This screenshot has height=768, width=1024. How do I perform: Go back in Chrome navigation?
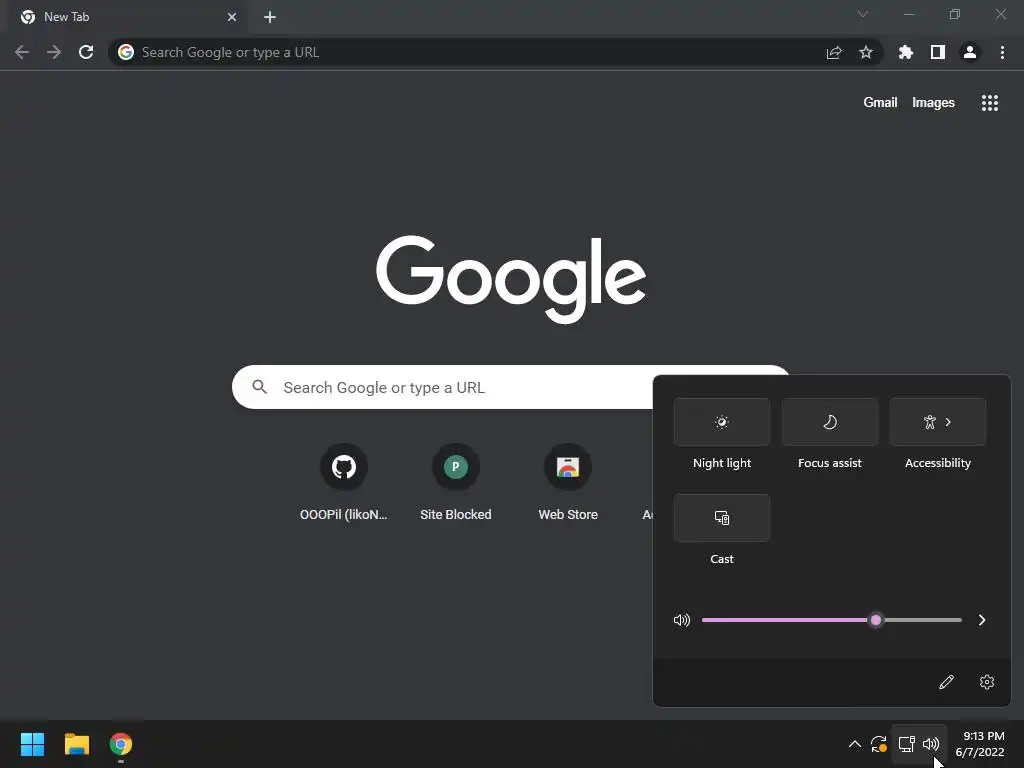point(22,52)
